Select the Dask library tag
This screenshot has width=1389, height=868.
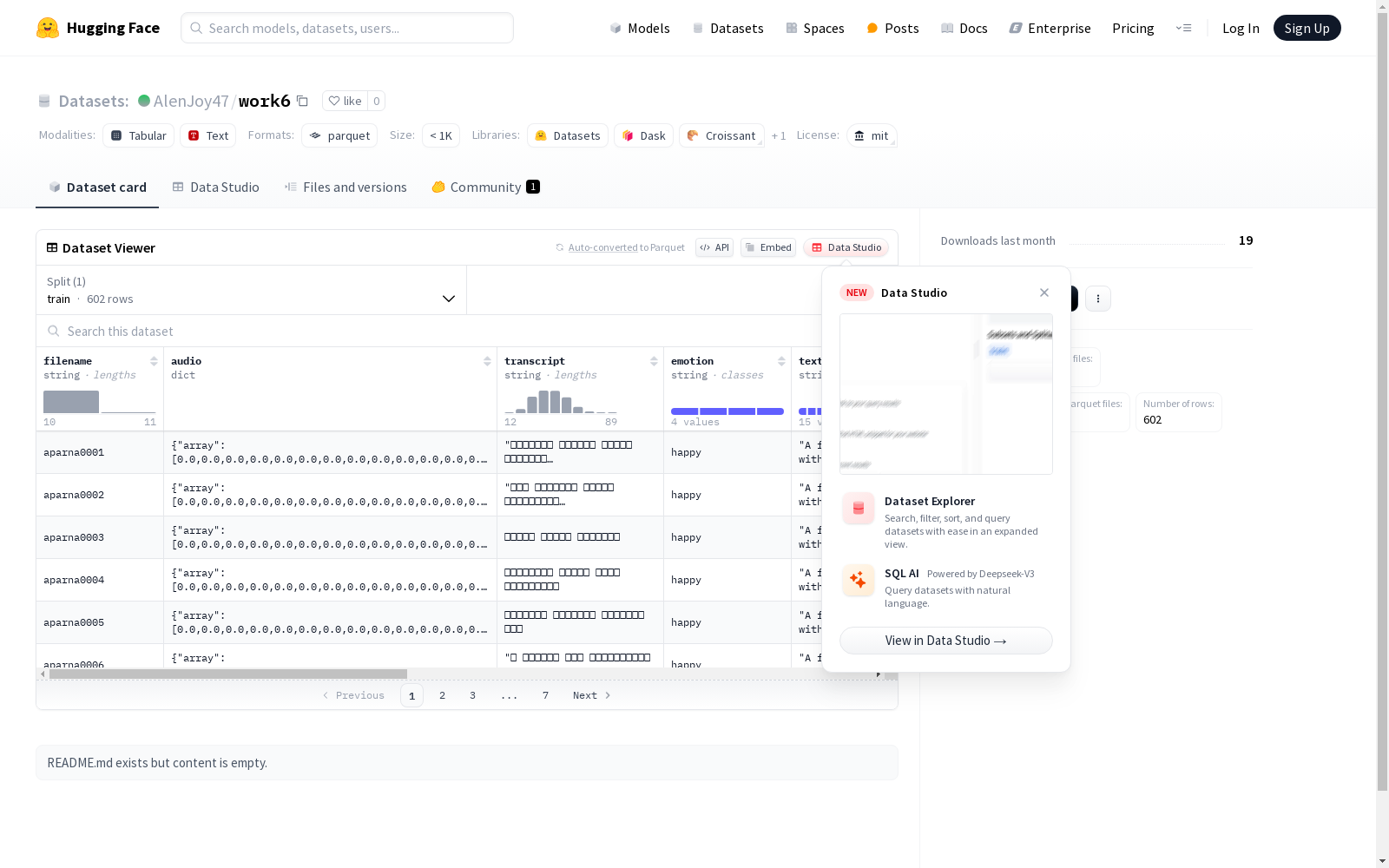[644, 135]
